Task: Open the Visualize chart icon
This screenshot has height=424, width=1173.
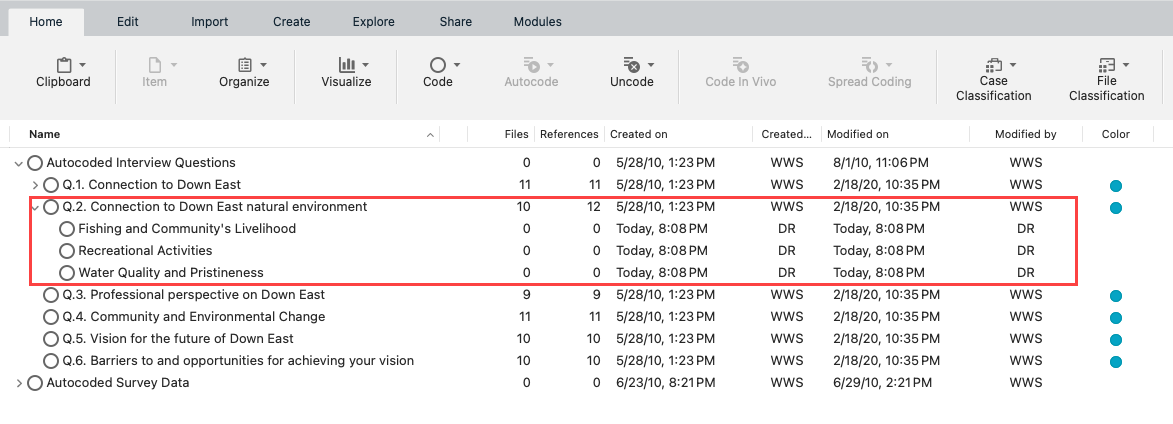Action: 347,64
